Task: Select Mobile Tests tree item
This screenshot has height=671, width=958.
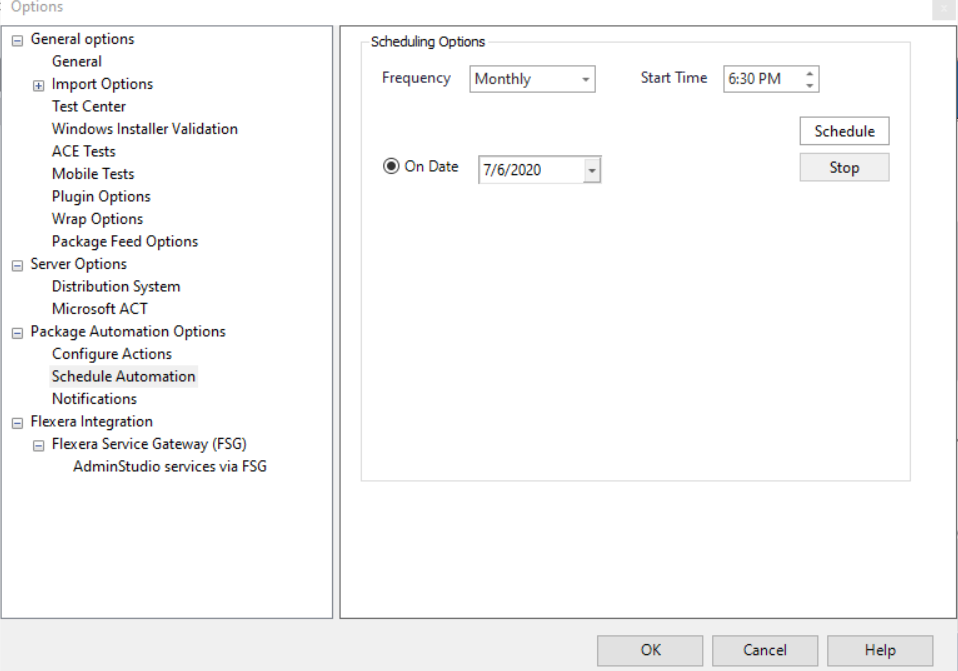Action: 93,174
